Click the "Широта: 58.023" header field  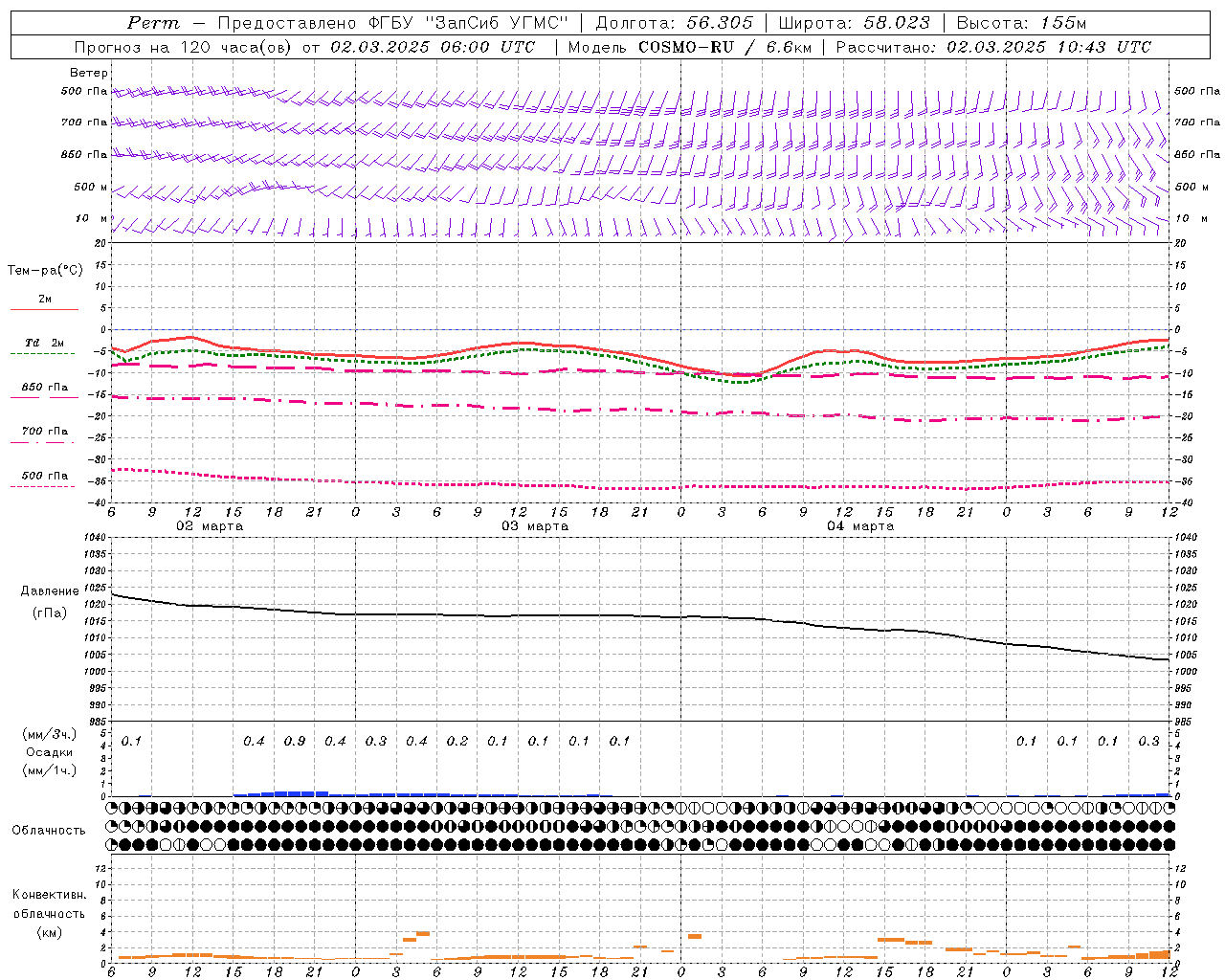pos(854,23)
